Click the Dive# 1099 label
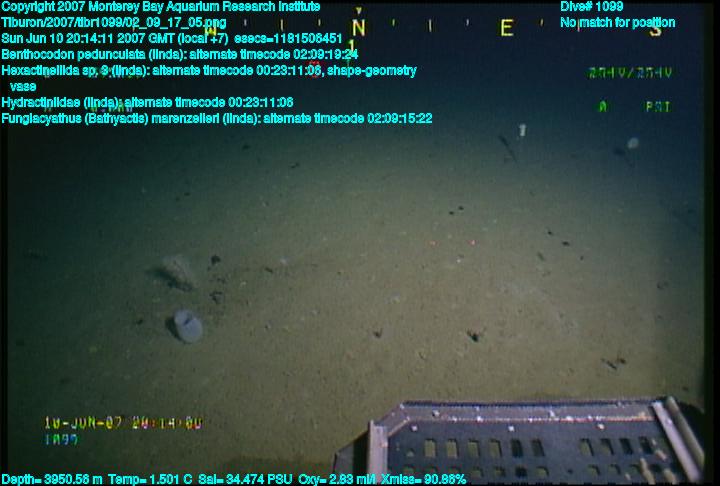Screen dimensions: 720x486 pyautogui.click(x=592, y=6)
